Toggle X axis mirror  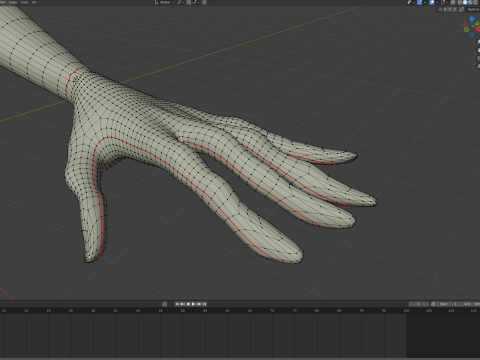tap(445, 9)
